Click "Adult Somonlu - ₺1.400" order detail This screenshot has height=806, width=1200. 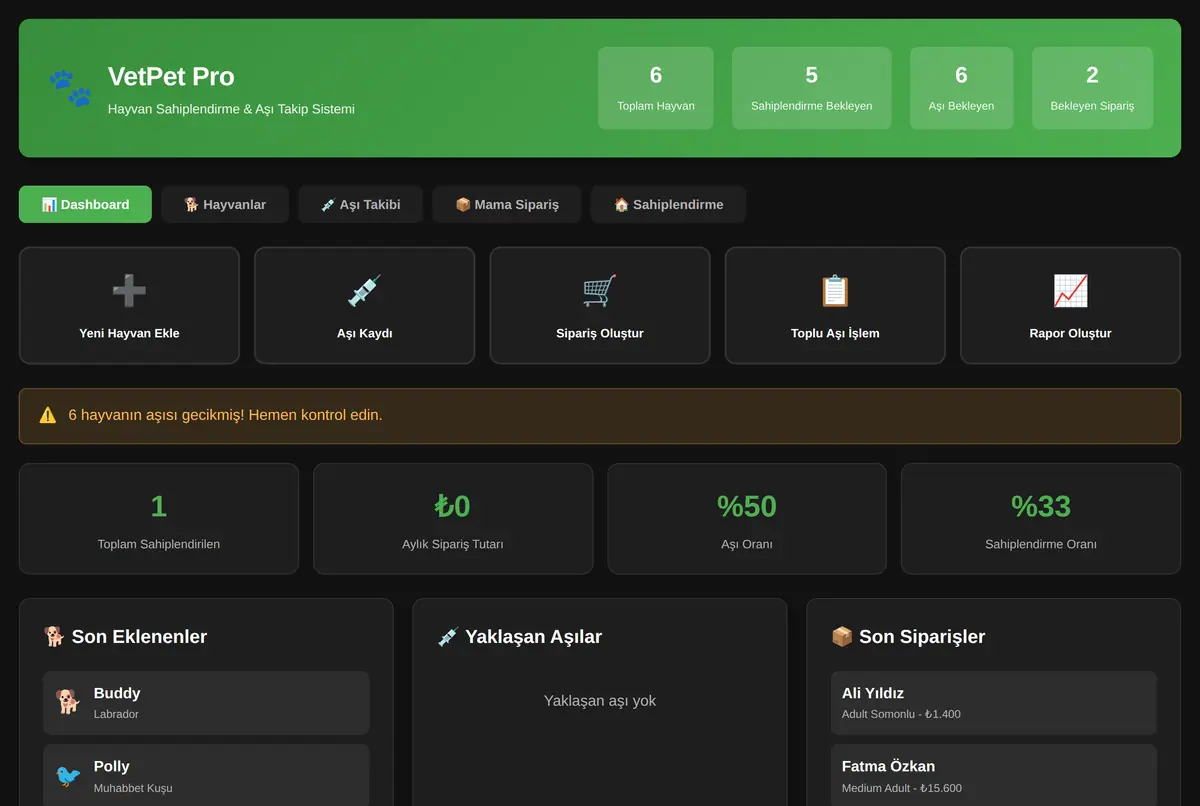pyautogui.click(x=901, y=714)
